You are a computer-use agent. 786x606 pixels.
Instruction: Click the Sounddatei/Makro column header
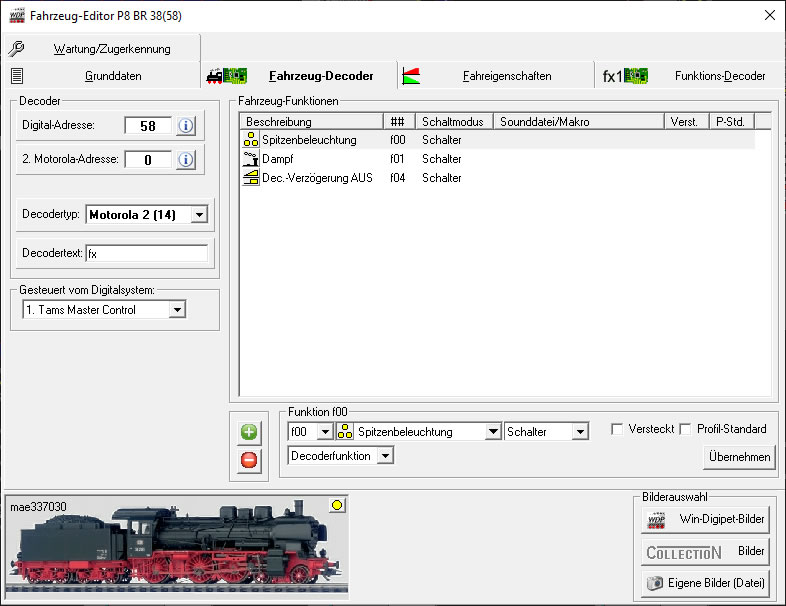(x=579, y=122)
